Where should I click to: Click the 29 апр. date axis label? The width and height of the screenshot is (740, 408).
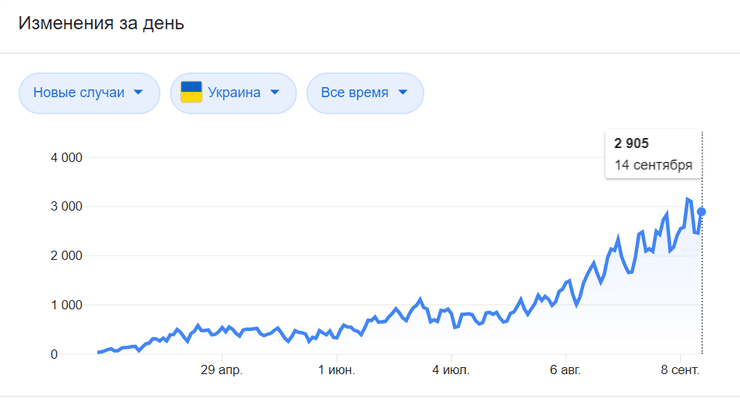click(x=221, y=371)
